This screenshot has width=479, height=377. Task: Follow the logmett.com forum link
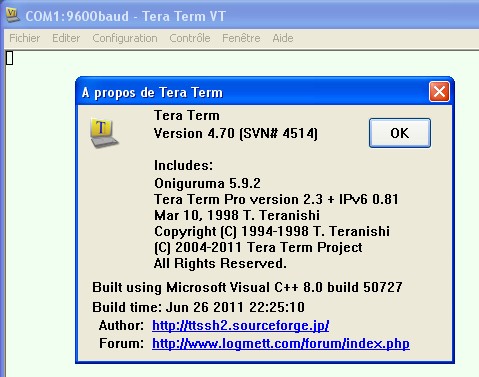point(281,343)
